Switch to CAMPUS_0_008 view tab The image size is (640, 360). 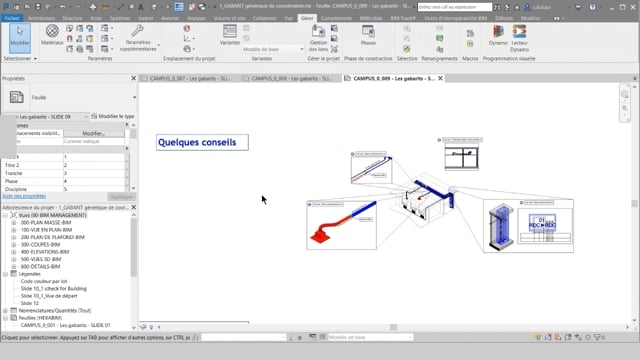pyautogui.click(x=291, y=78)
